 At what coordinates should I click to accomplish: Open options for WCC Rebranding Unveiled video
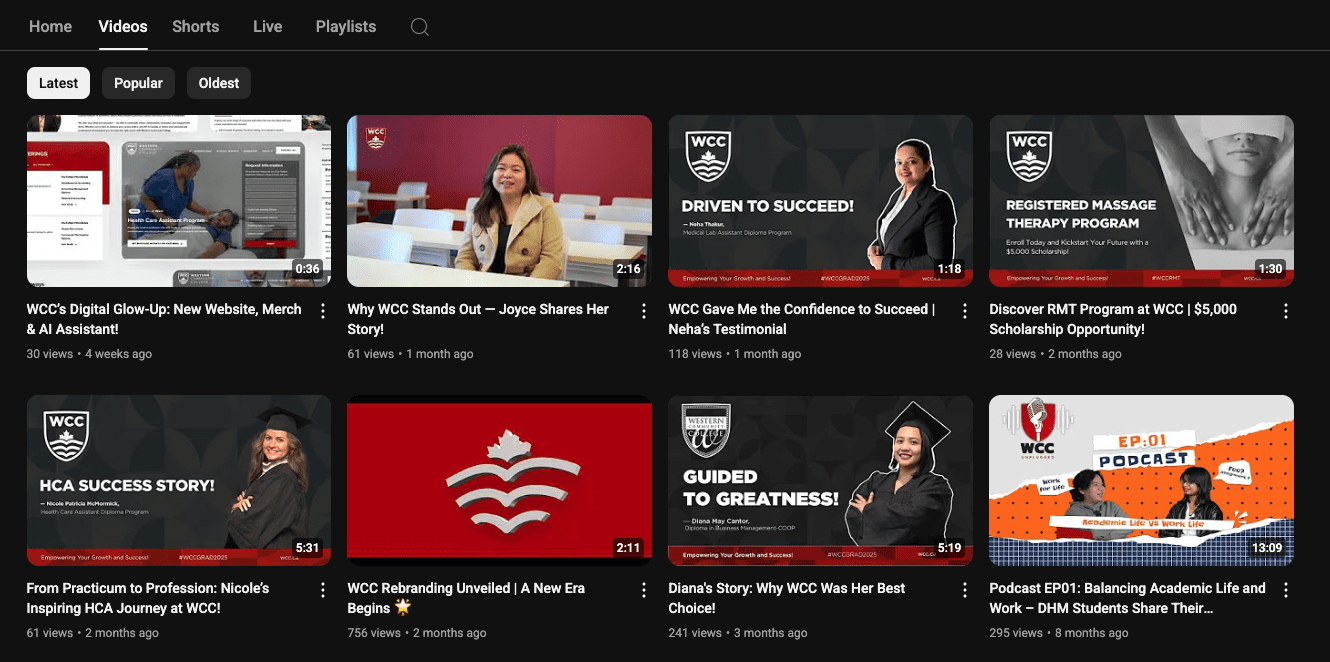pos(644,590)
